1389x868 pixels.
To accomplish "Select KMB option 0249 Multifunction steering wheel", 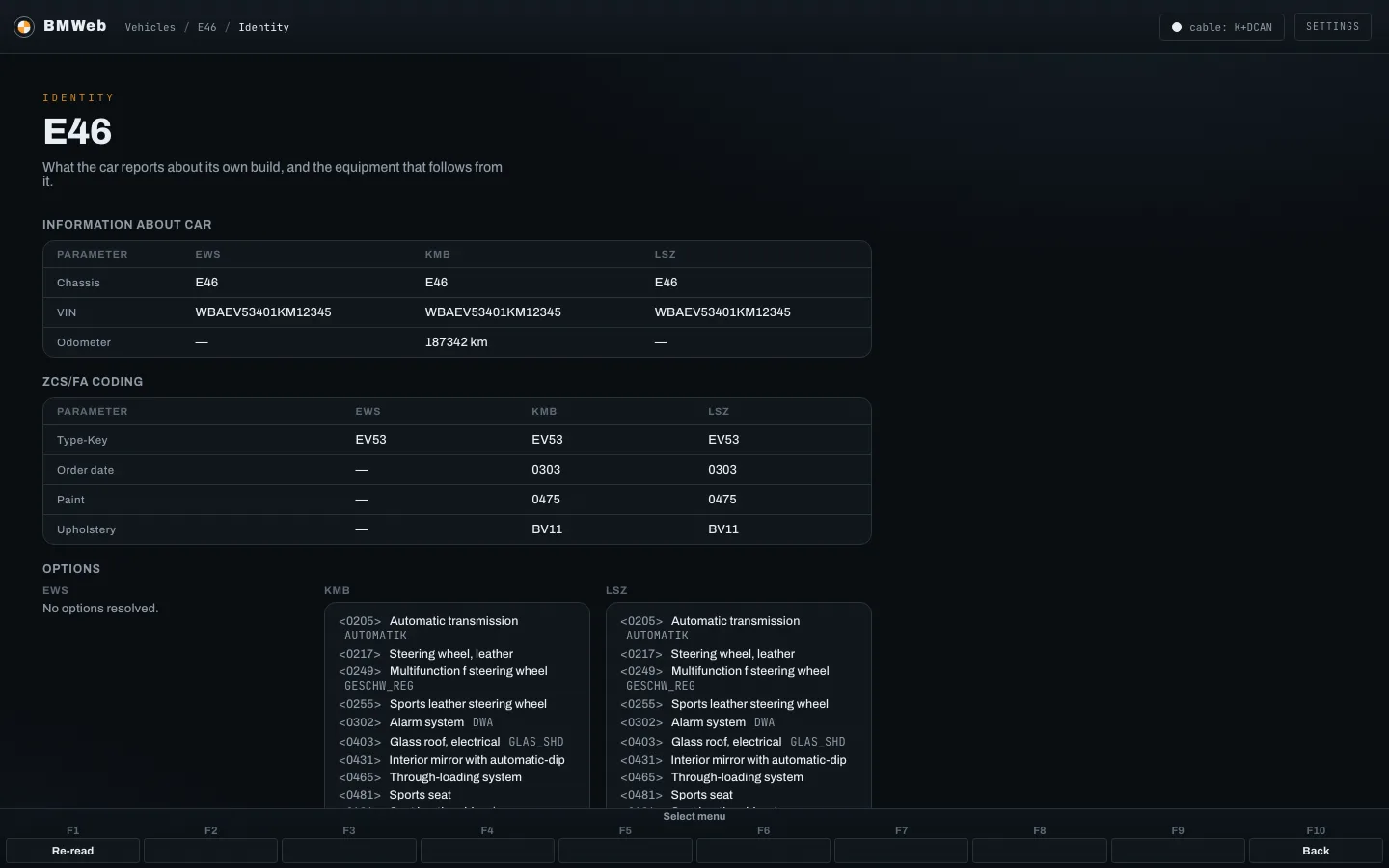I will click(457, 678).
